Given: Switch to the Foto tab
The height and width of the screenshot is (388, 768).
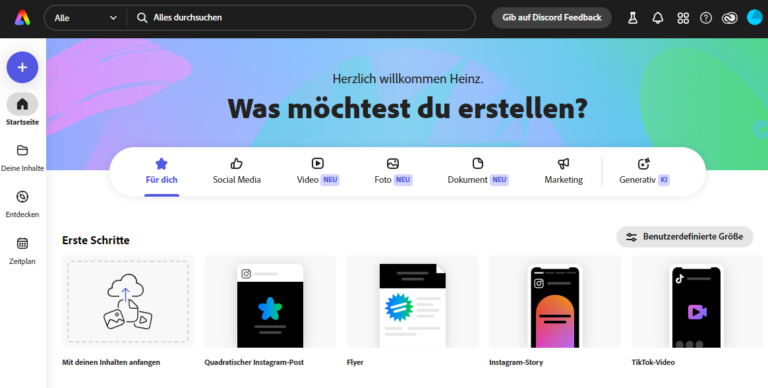Looking at the screenshot, I should point(393,171).
